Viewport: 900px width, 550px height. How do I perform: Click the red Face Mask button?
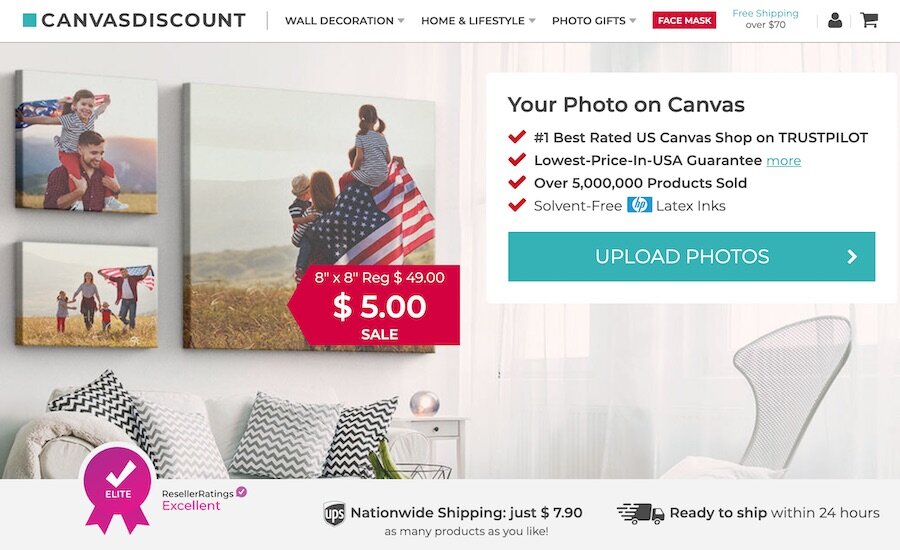[684, 20]
